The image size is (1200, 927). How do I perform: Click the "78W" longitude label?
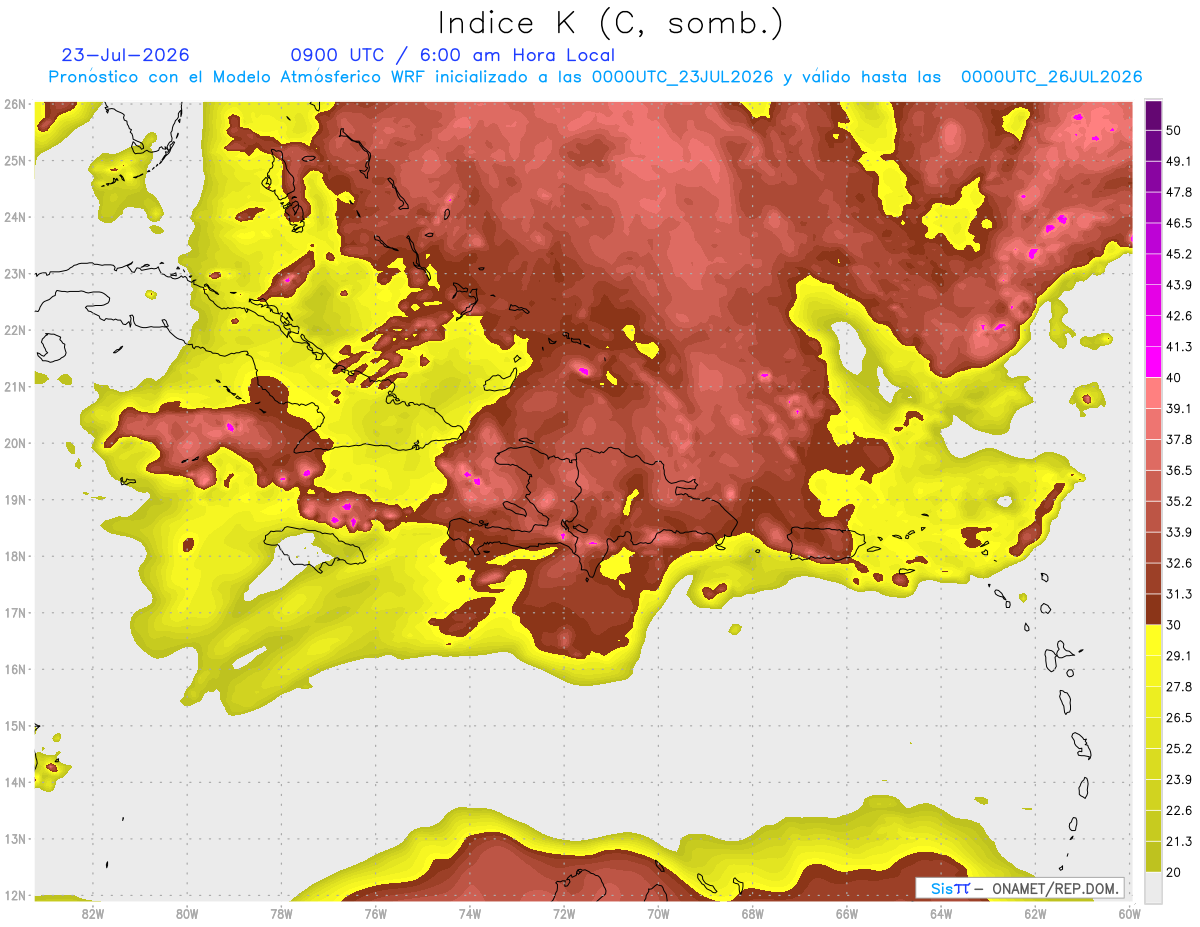(281, 912)
